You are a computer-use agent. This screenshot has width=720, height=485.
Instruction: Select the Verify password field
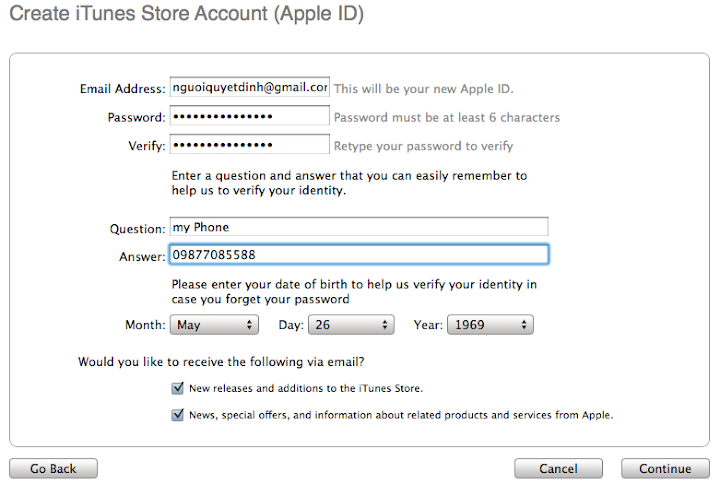[x=249, y=144]
